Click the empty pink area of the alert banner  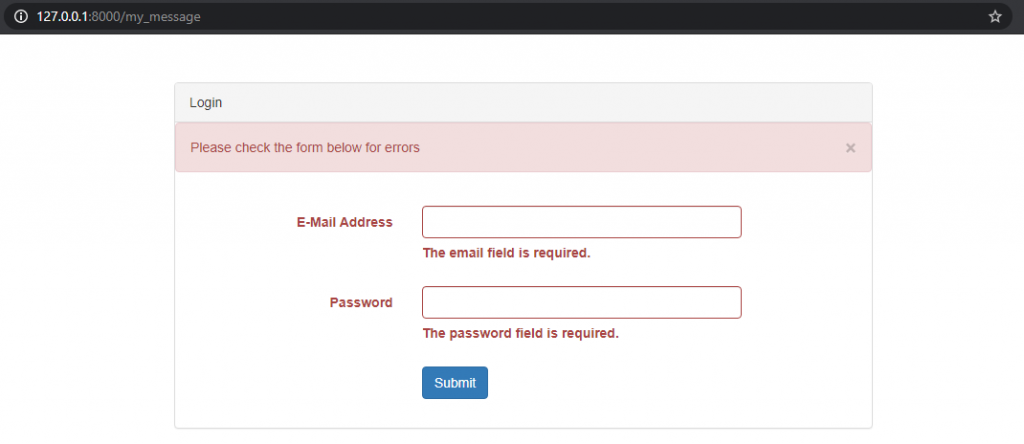tap(630, 148)
